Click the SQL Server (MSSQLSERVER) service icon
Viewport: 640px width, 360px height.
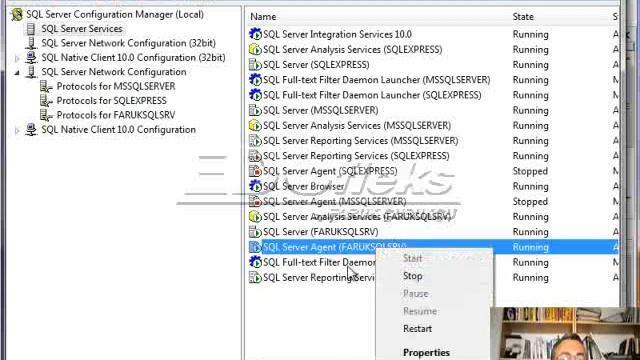[x=255, y=110]
